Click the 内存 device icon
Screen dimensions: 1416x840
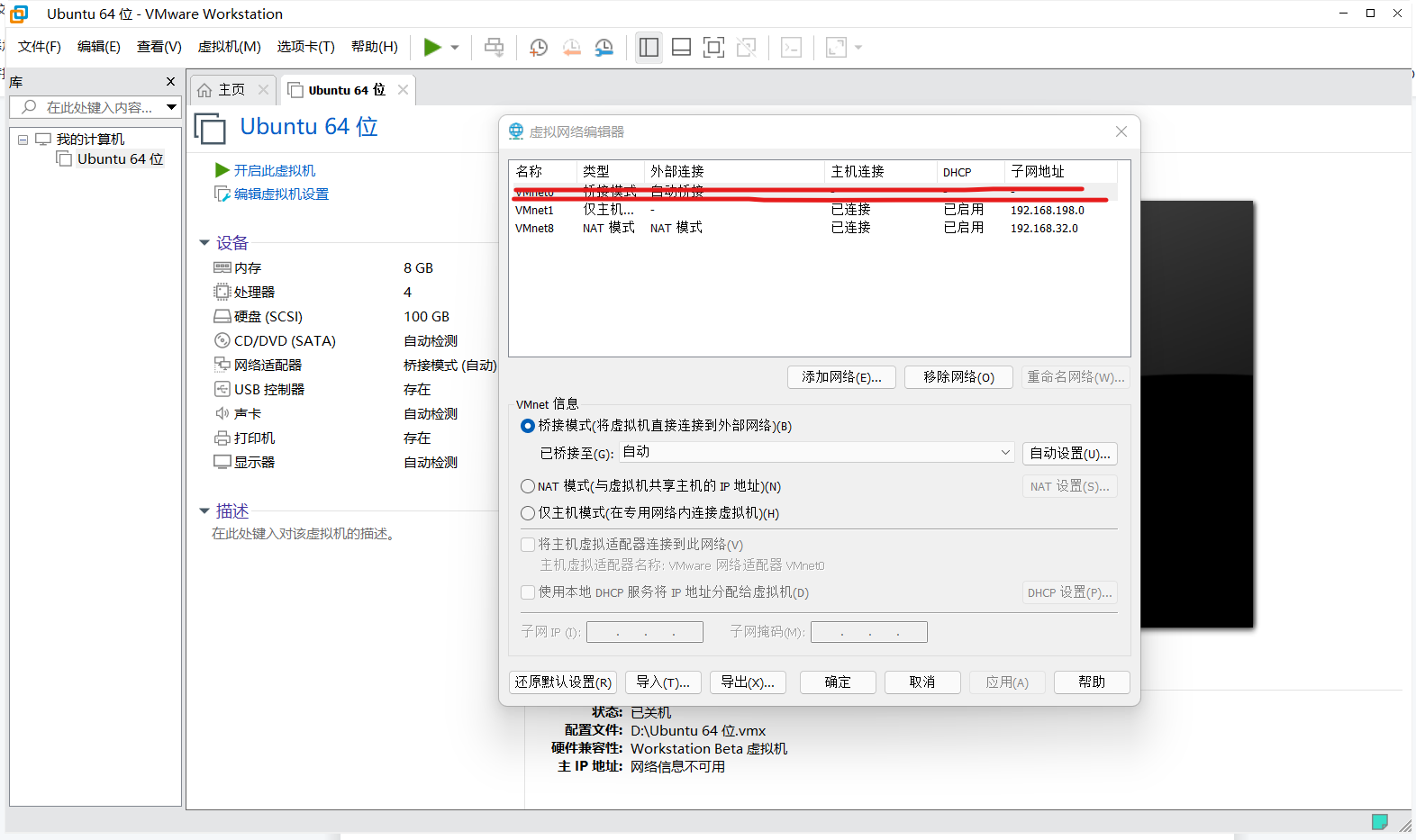(222, 267)
